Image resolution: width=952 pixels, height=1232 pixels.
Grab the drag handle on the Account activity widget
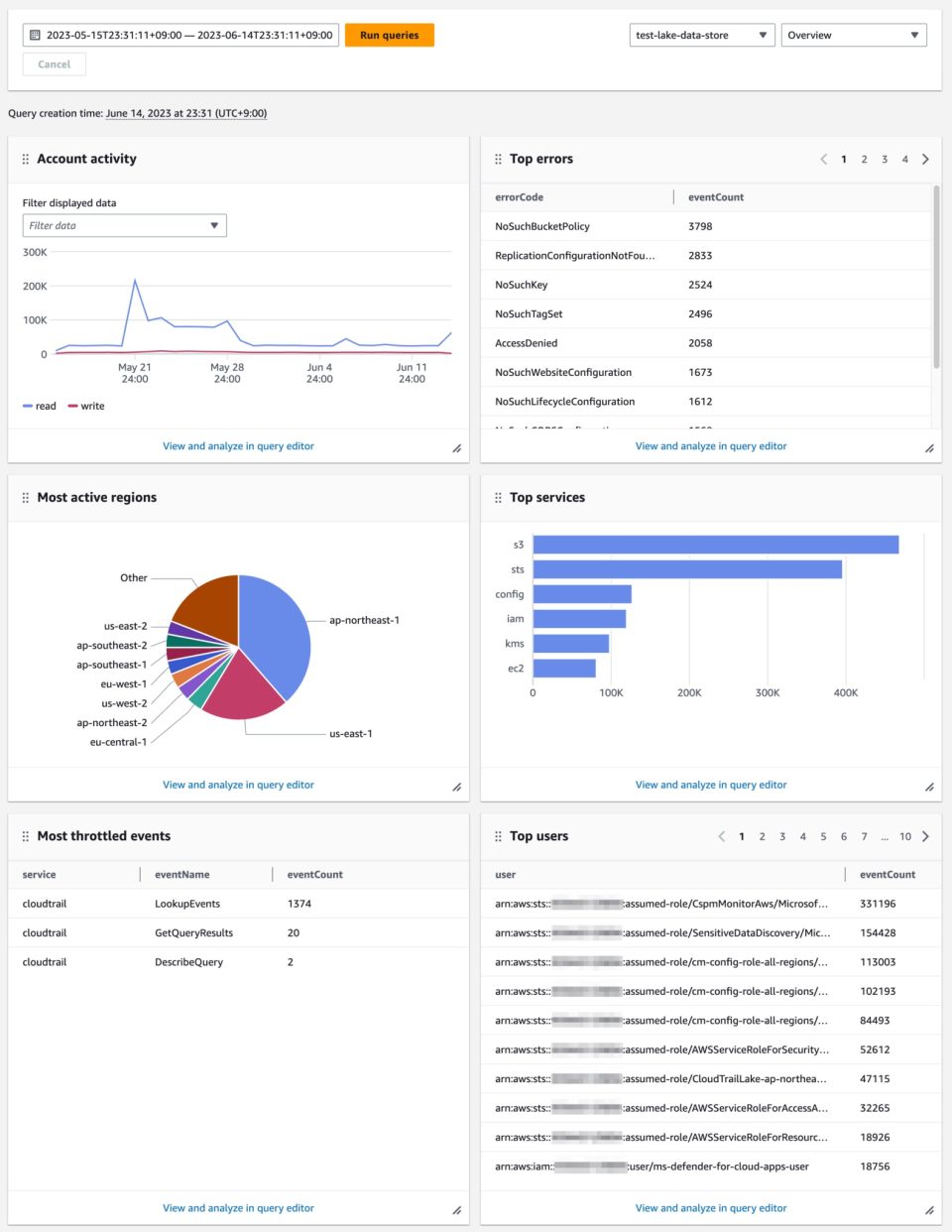[25, 158]
